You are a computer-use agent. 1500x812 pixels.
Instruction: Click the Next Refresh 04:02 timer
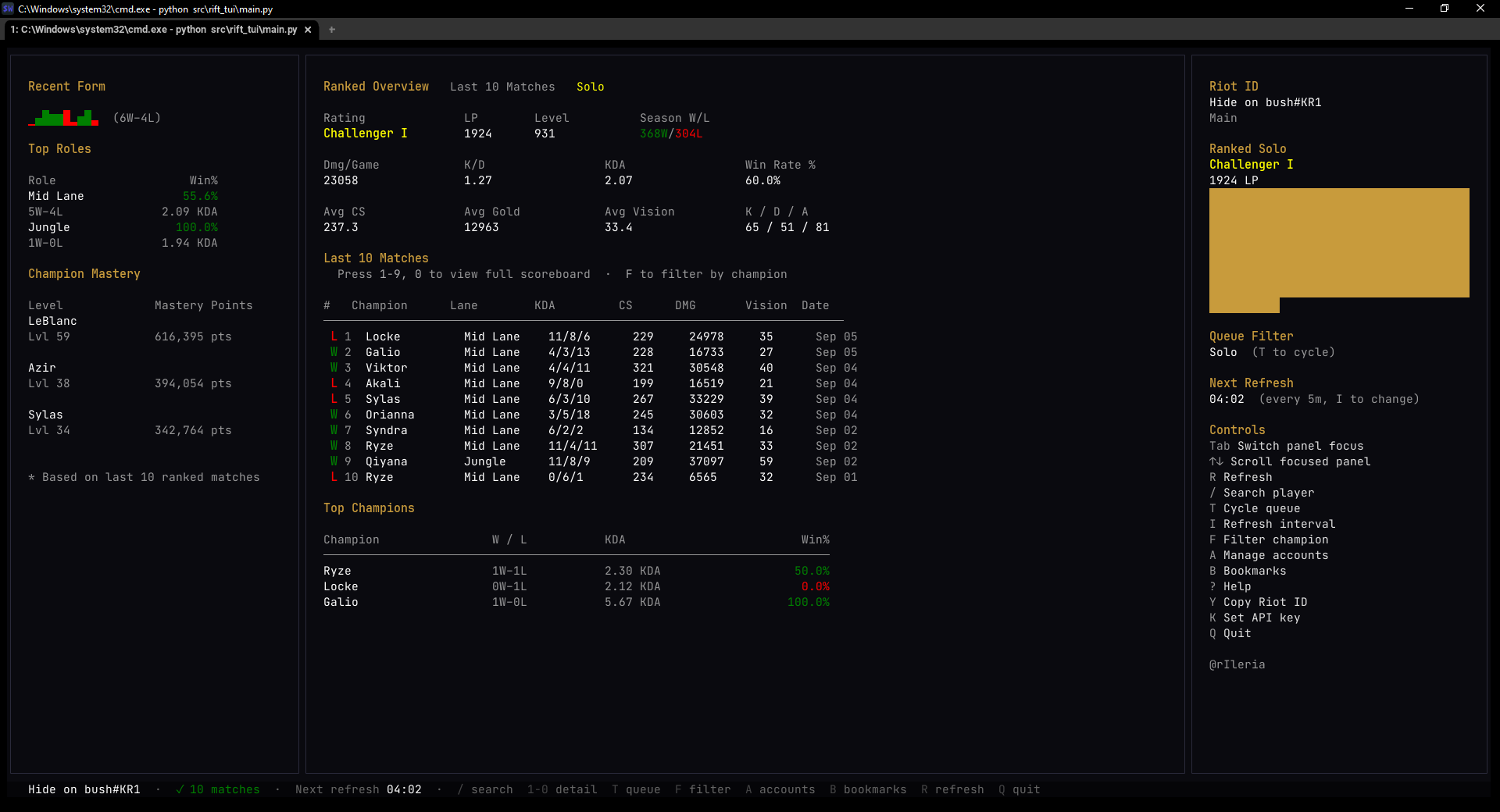(1227, 399)
